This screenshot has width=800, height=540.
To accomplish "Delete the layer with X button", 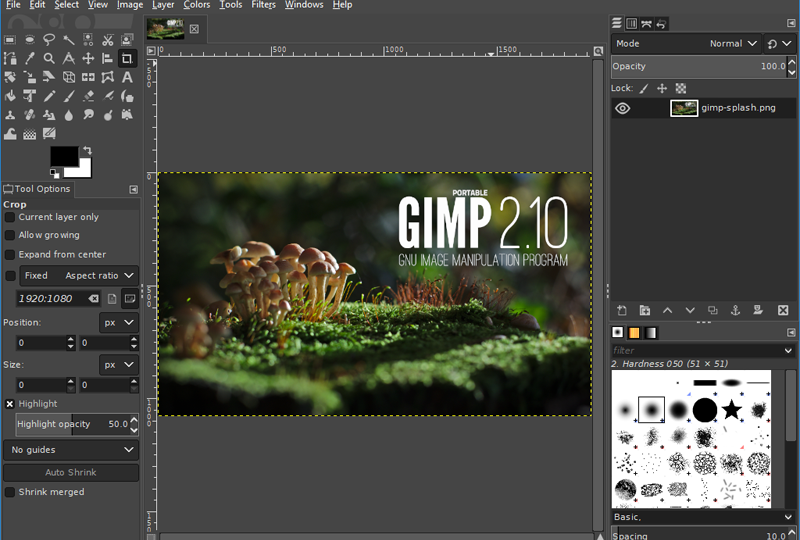I will pyautogui.click(x=783, y=310).
